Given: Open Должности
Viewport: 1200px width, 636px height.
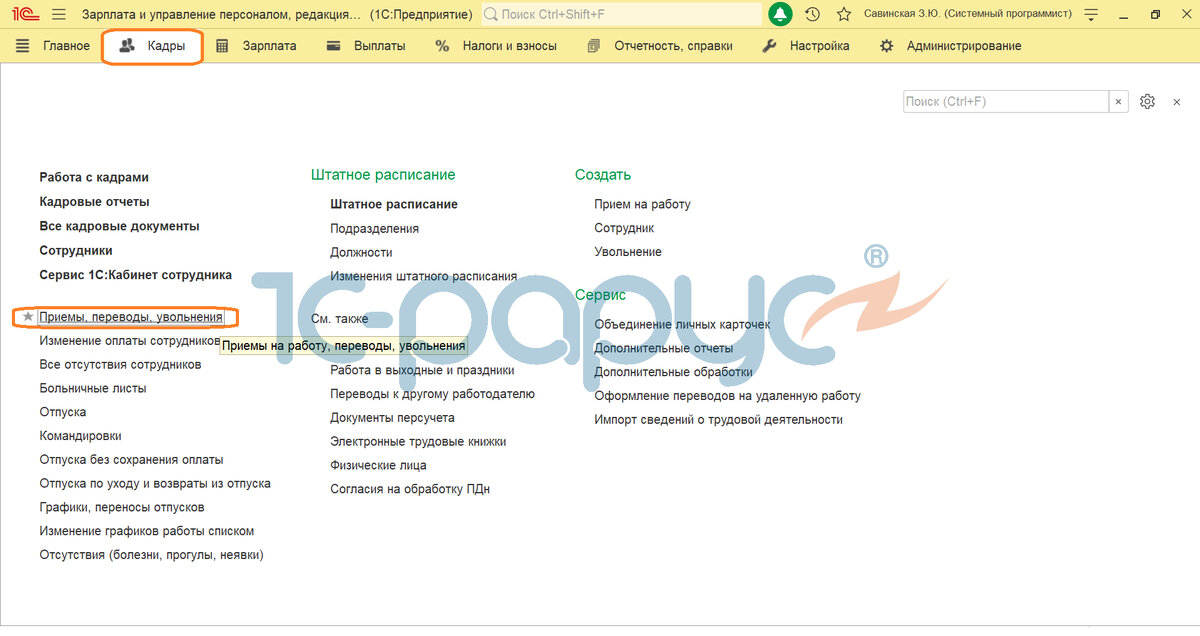Looking at the screenshot, I should point(361,252).
